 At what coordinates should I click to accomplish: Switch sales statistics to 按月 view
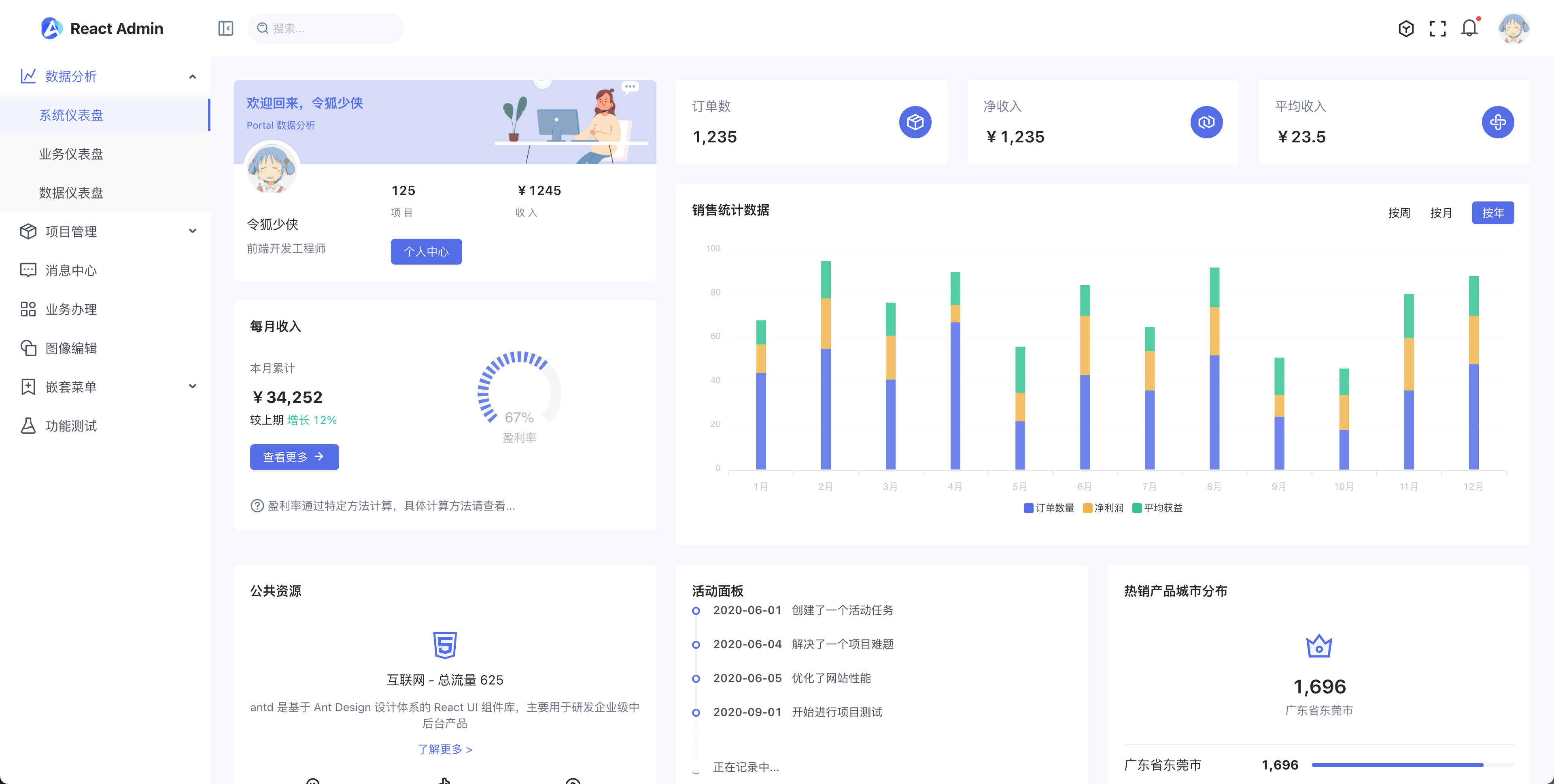(x=1441, y=212)
